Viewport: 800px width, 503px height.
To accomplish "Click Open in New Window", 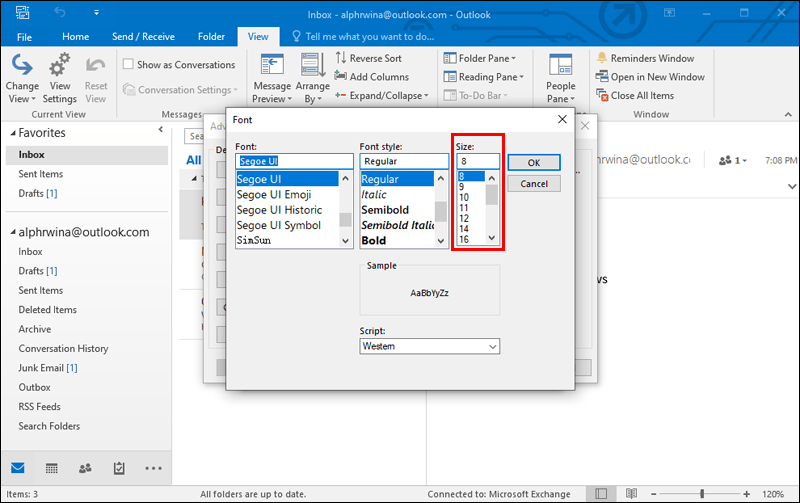I will (x=650, y=77).
